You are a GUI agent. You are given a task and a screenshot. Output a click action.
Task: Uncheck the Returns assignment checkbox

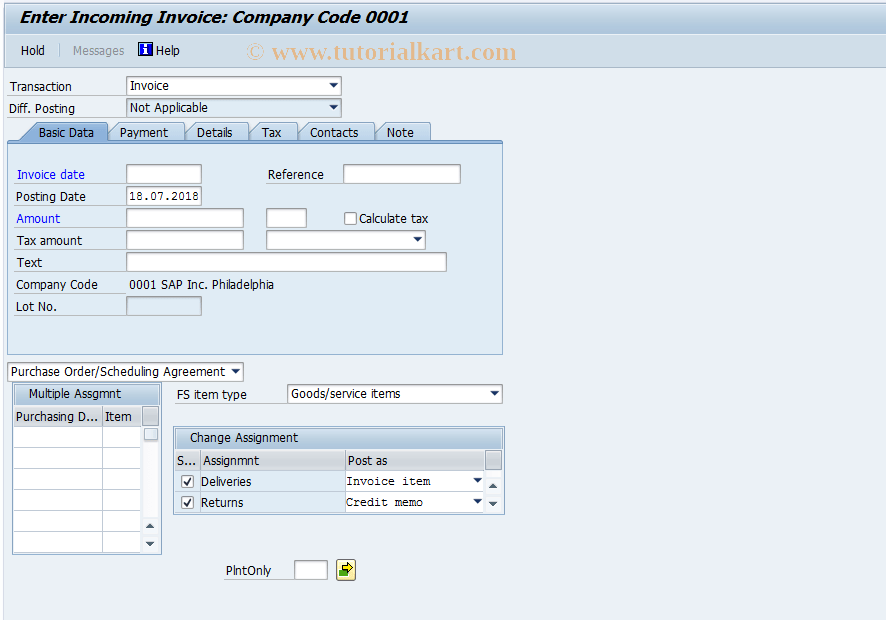pos(187,502)
